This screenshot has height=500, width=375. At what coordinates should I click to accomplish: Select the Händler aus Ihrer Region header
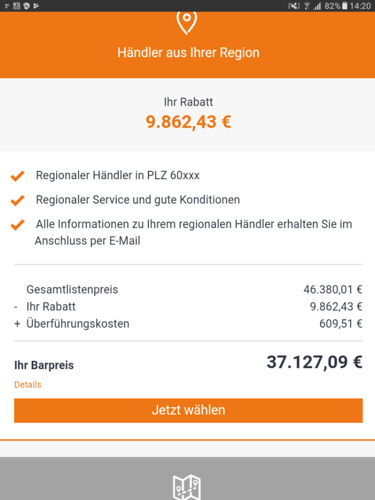point(188,53)
